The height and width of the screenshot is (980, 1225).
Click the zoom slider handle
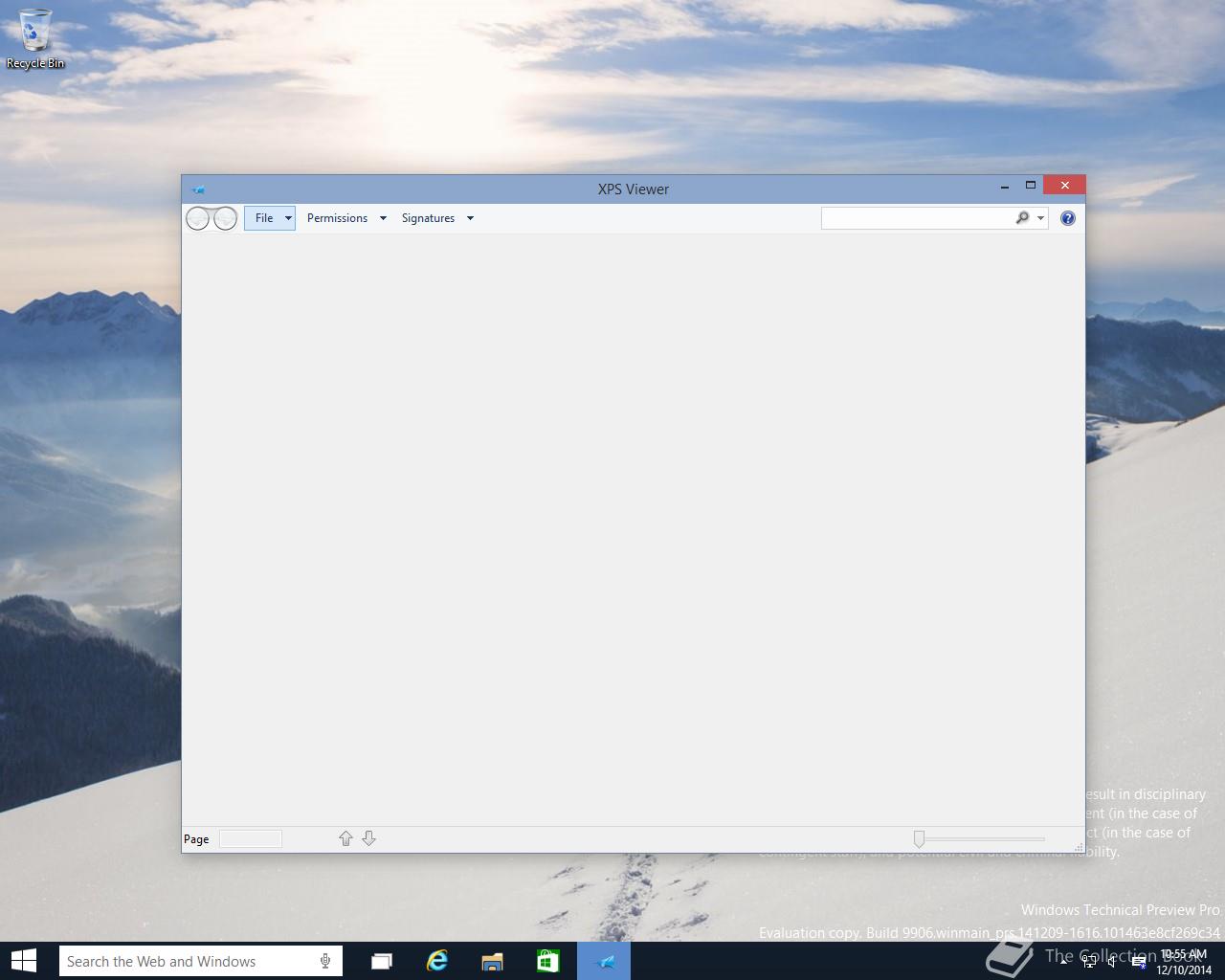919,838
